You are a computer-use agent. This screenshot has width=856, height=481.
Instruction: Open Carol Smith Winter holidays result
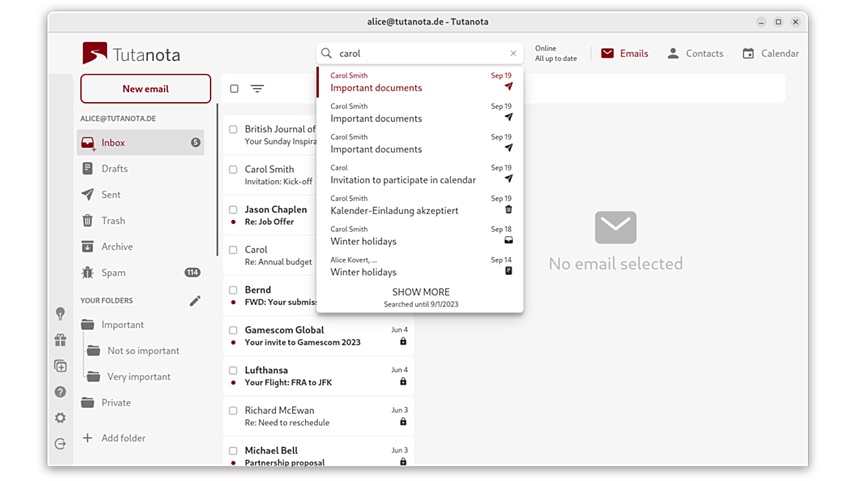pyautogui.click(x=420, y=235)
